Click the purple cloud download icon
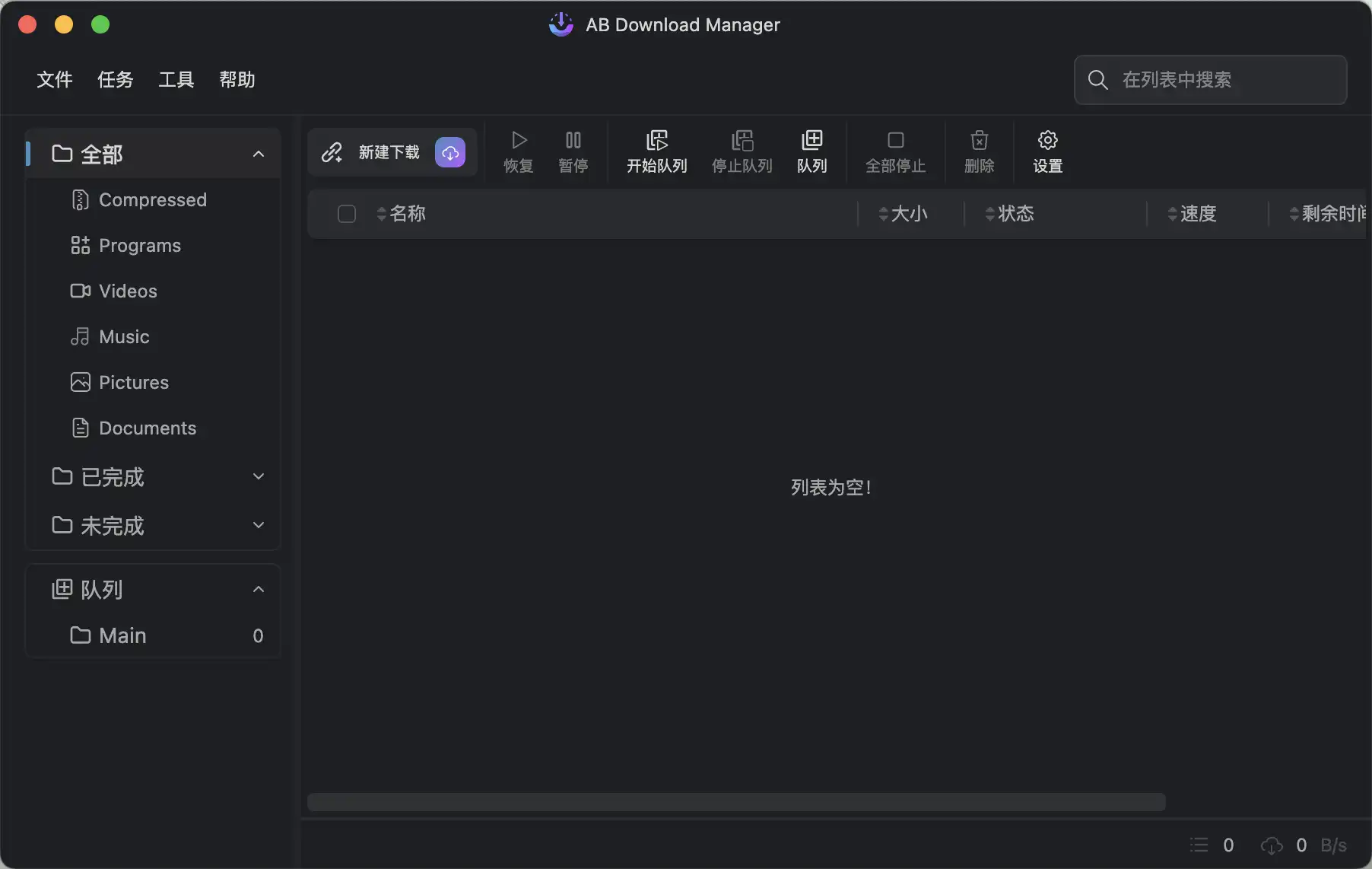Image resolution: width=1372 pixels, height=869 pixels. click(450, 152)
